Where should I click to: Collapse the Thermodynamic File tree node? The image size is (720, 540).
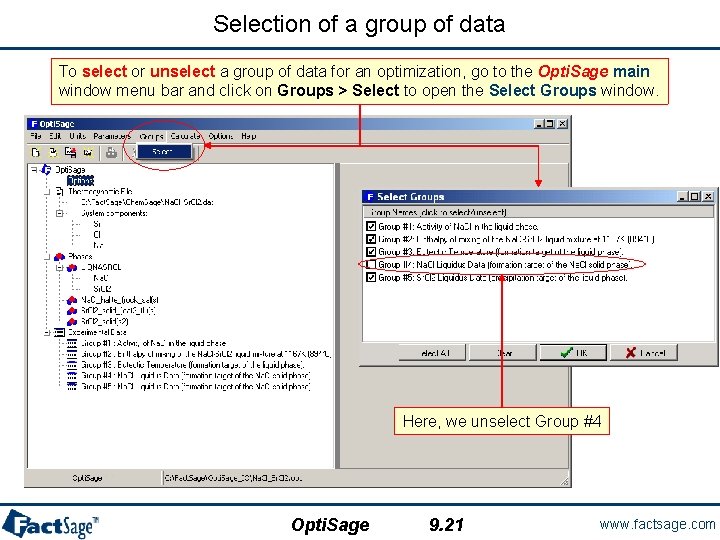pyautogui.click(x=47, y=191)
